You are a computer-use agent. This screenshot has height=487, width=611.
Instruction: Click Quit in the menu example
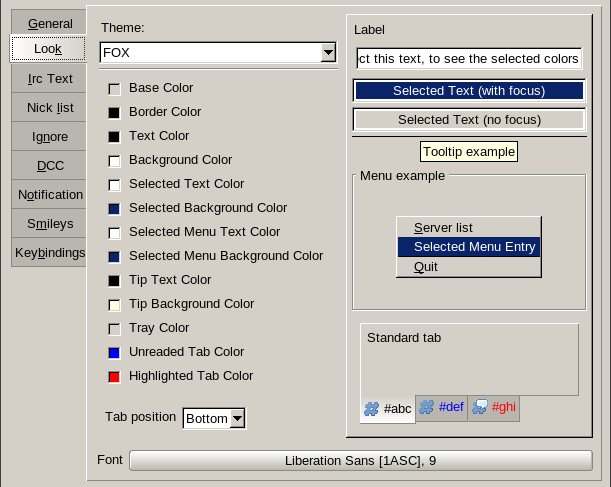click(x=469, y=267)
